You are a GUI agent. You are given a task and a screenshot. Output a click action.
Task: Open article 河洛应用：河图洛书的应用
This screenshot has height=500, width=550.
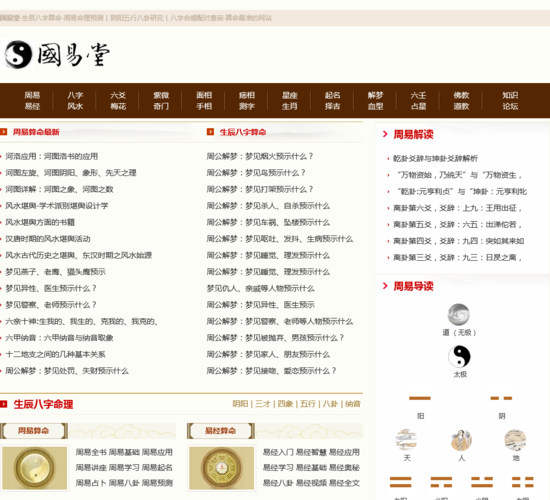pos(52,156)
